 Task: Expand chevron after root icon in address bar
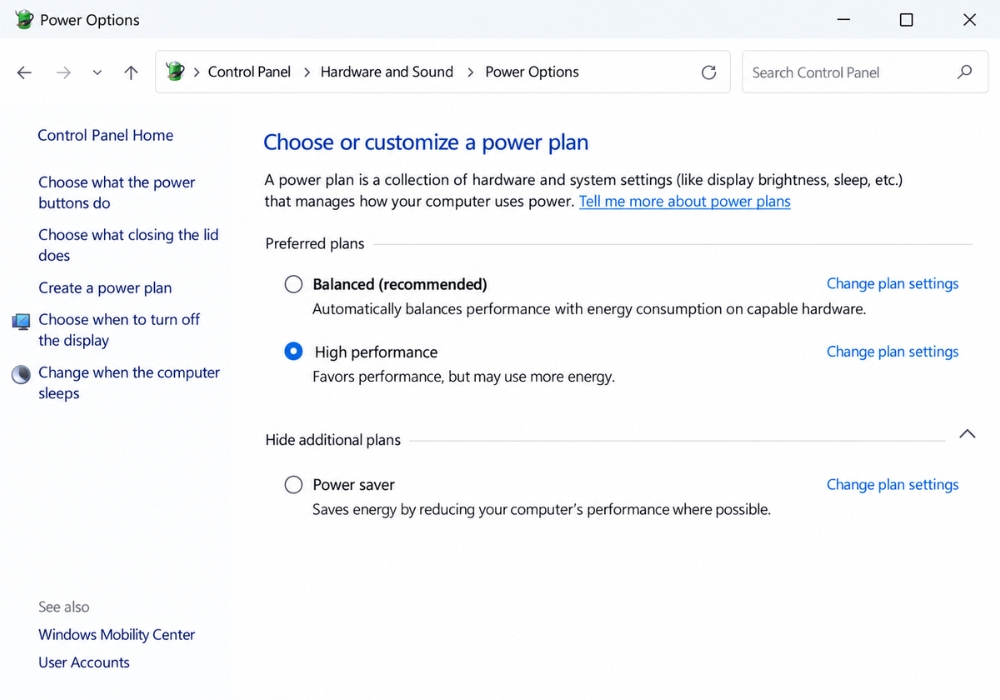point(196,72)
